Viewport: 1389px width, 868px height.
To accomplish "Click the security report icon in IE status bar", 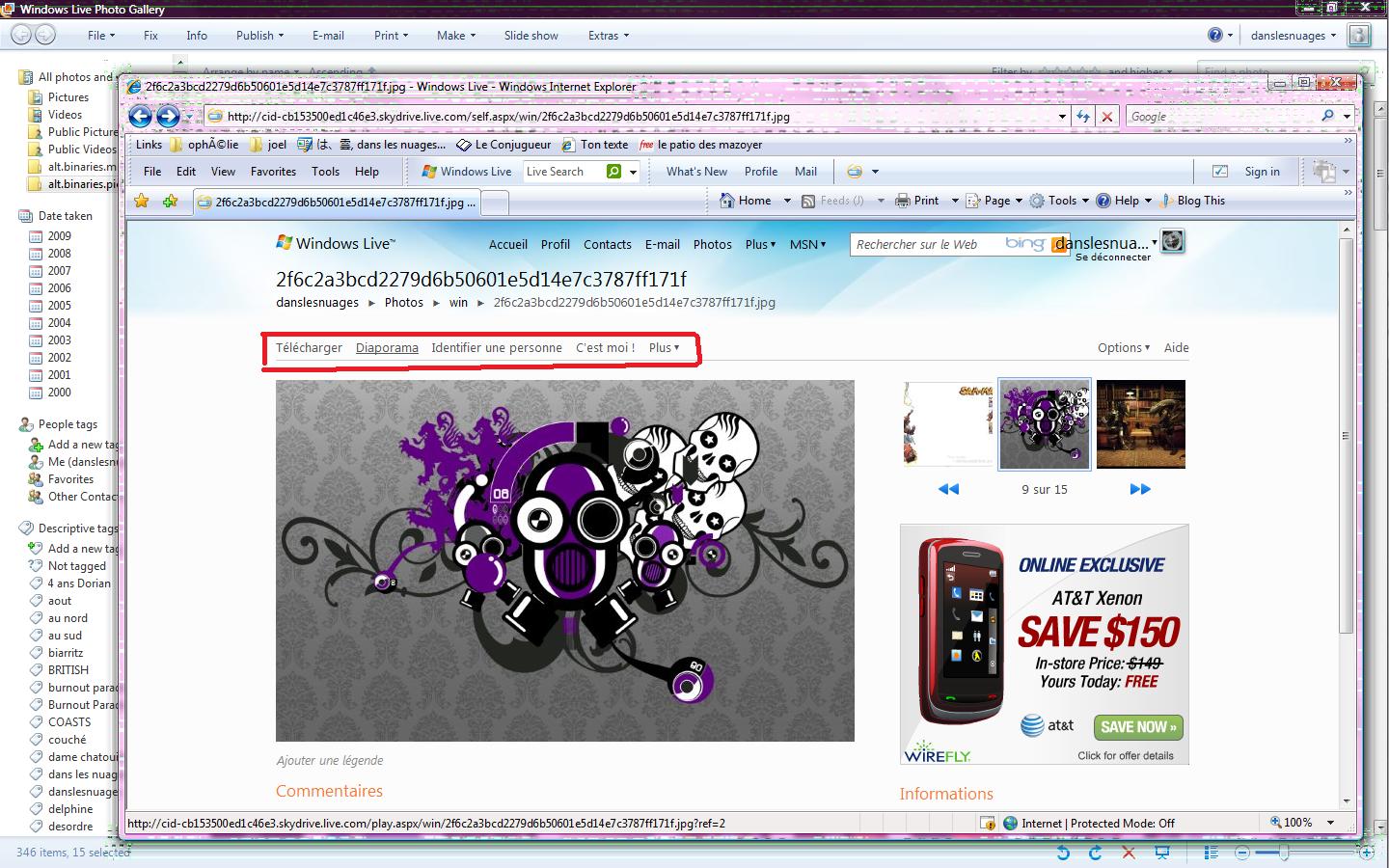I will [x=987, y=823].
